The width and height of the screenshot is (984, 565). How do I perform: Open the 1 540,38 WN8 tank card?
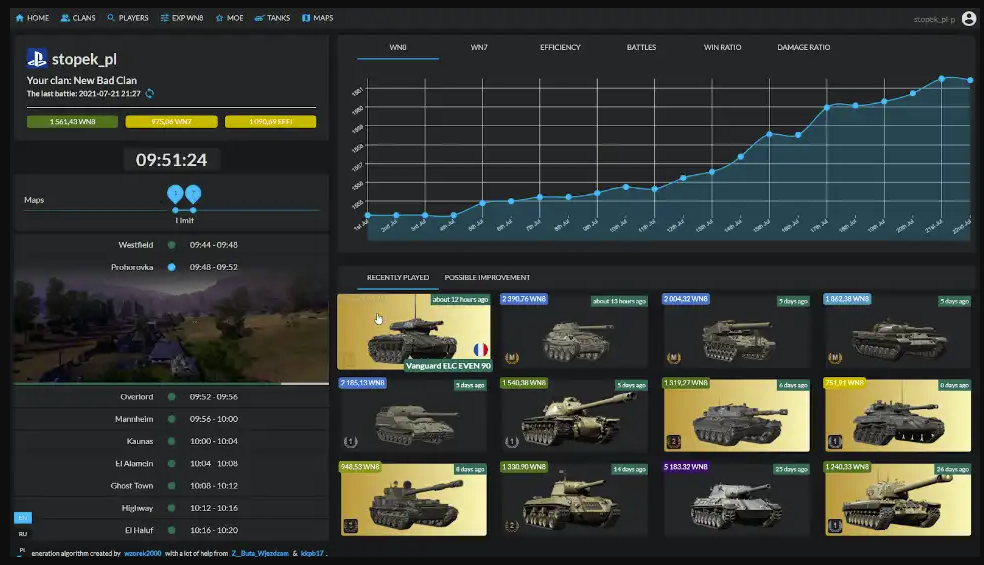point(574,415)
